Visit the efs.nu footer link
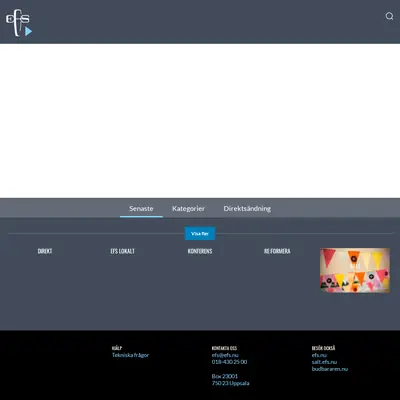 point(319,355)
